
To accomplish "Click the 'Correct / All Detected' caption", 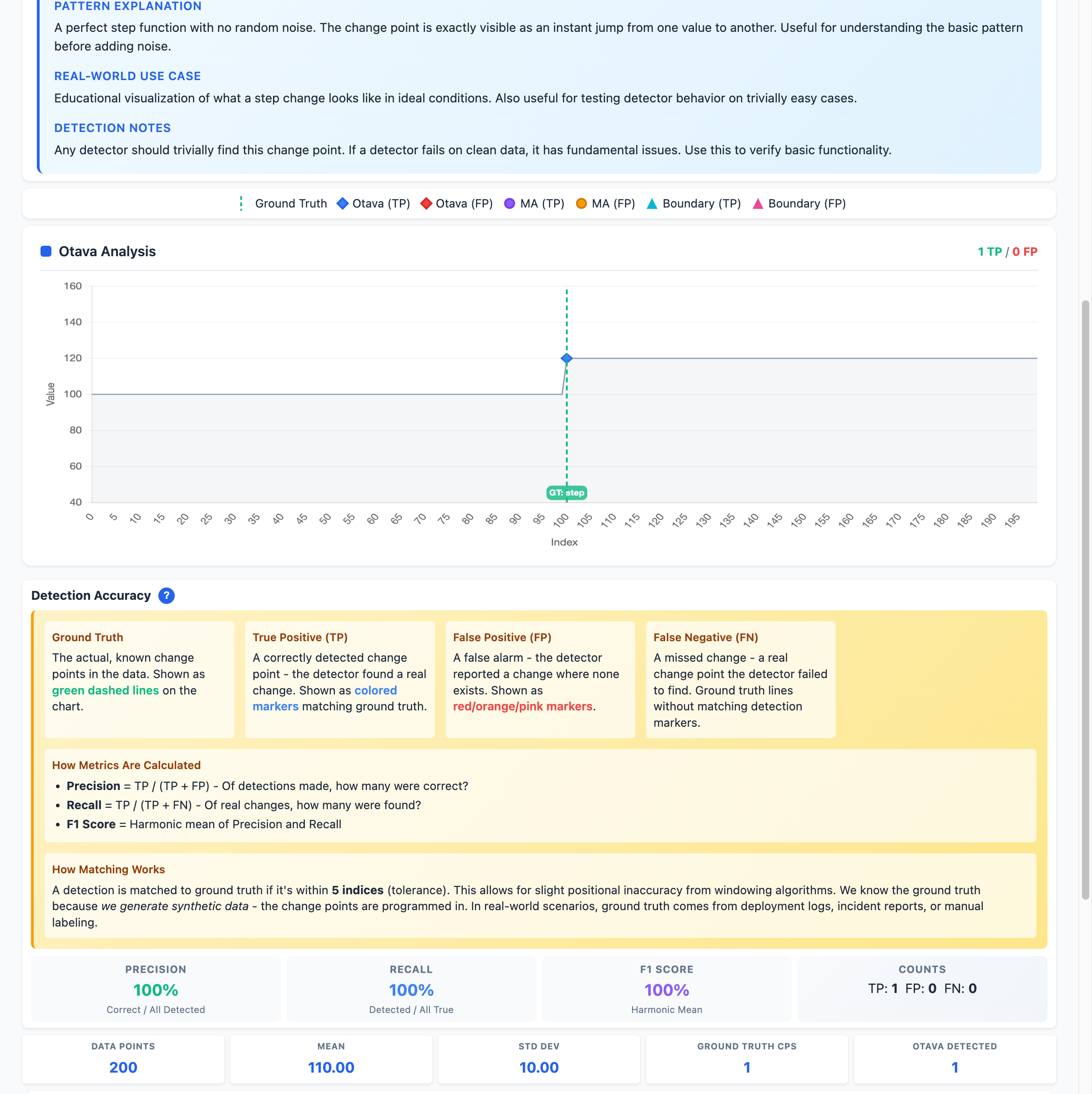I will click(x=156, y=1010).
